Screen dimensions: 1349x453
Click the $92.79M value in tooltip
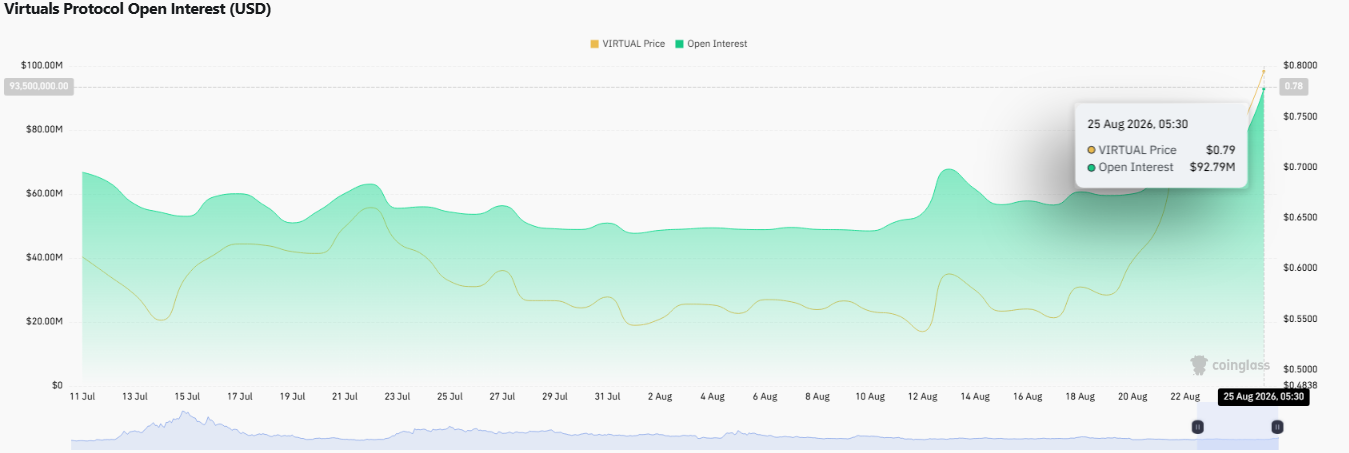[1212, 167]
